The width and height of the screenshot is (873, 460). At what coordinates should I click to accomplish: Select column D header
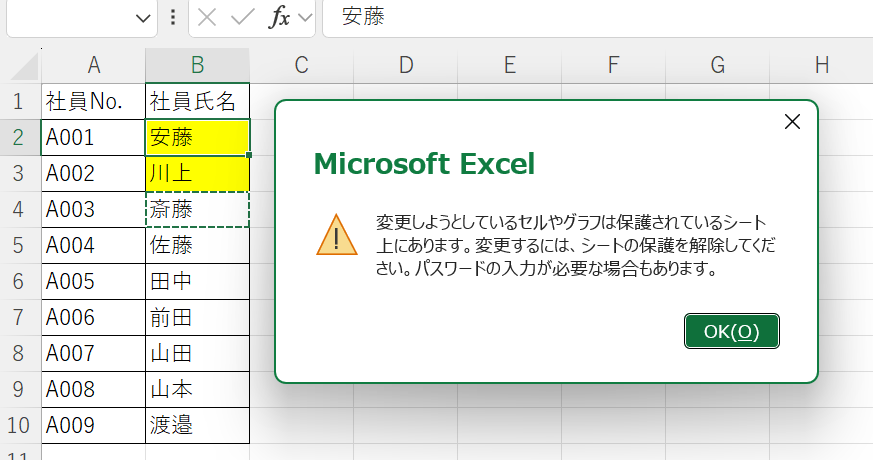(x=405, y=65)
